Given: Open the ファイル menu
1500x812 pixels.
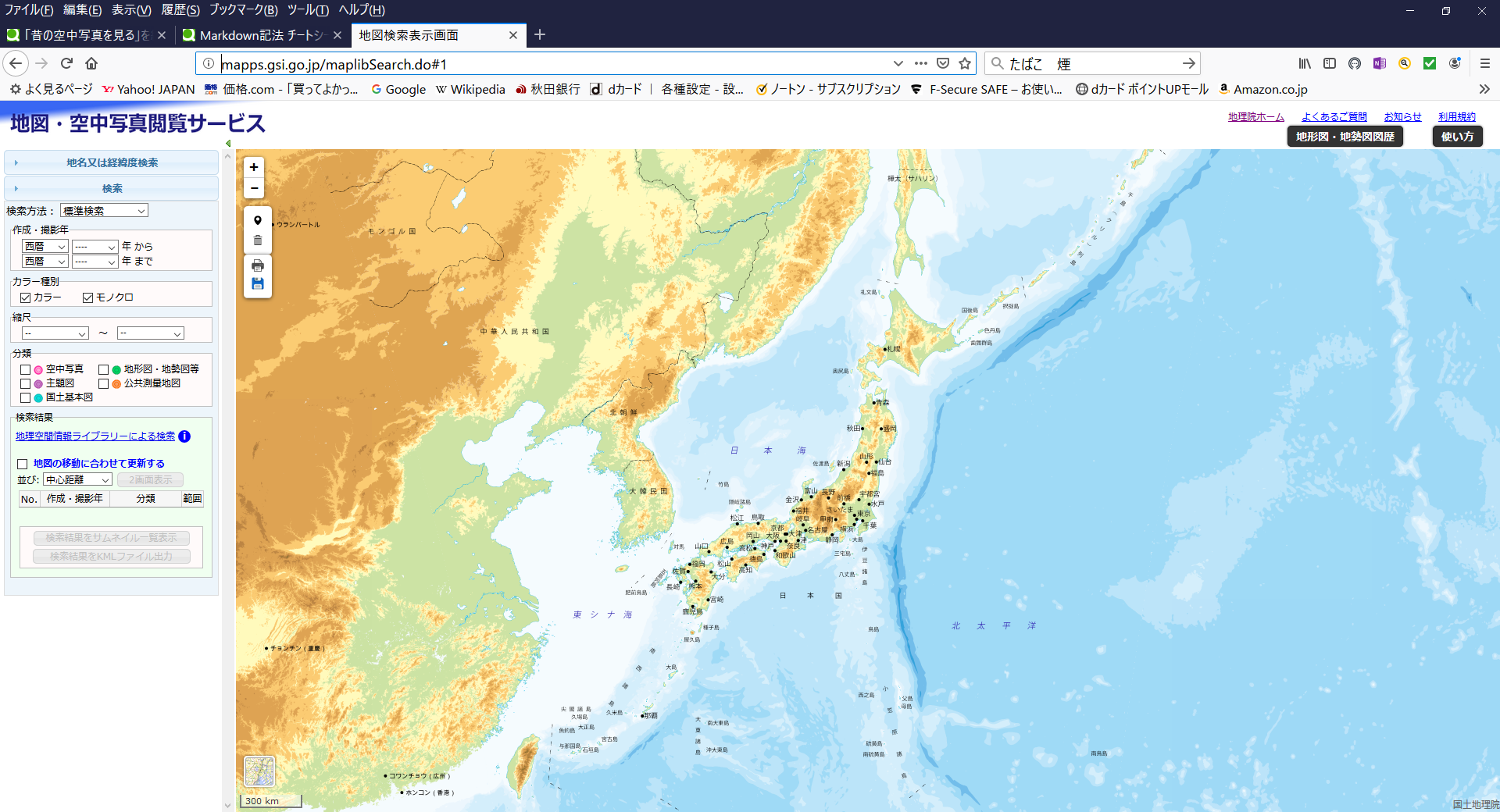Looking at the screenshot, I should 29,10.
